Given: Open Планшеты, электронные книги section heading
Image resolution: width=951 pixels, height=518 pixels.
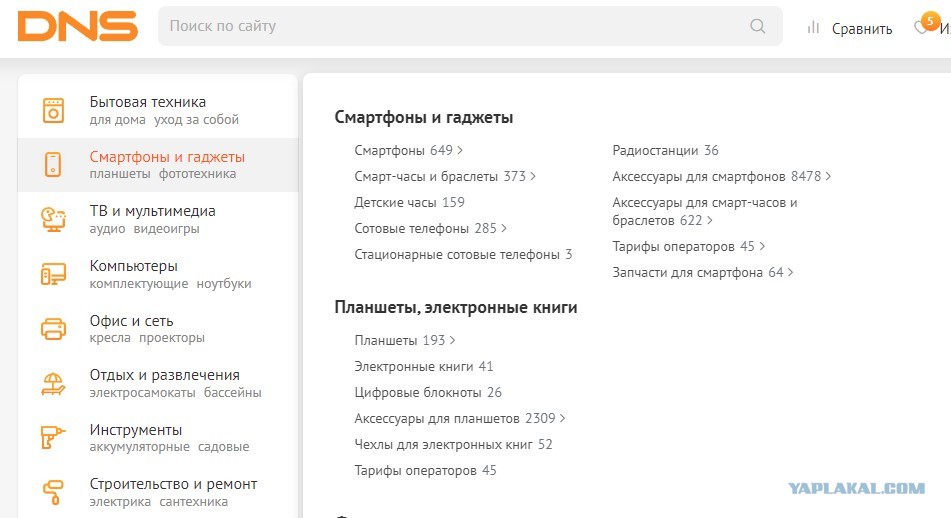Looking at the screenshot, I should tap(455, 308).
